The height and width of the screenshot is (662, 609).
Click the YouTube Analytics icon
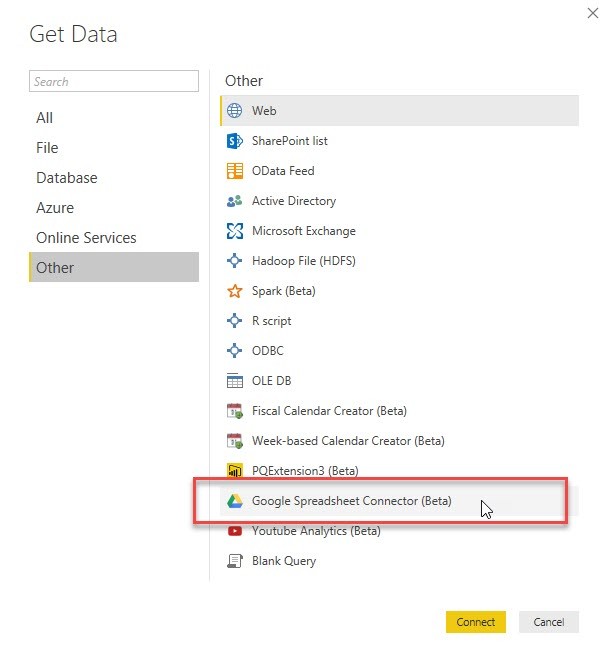coord(234,531)
